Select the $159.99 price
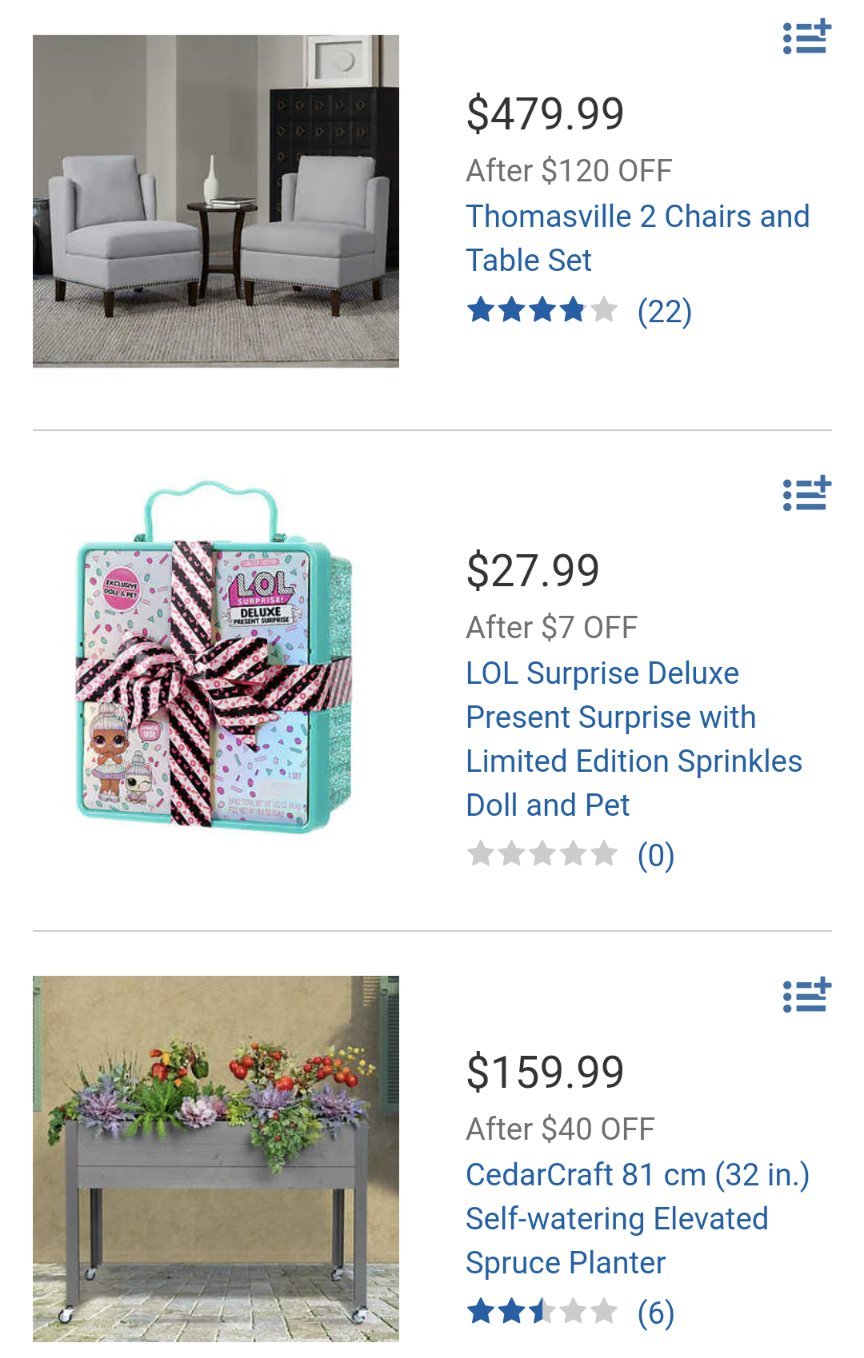Viewport: 864px width, 1358px height. tap(545, 1072)
